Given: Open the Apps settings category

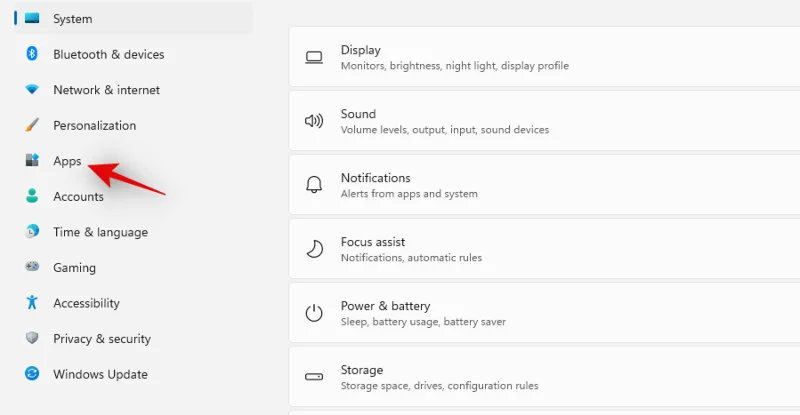Looking at the screenshot, I should point(67,161).
